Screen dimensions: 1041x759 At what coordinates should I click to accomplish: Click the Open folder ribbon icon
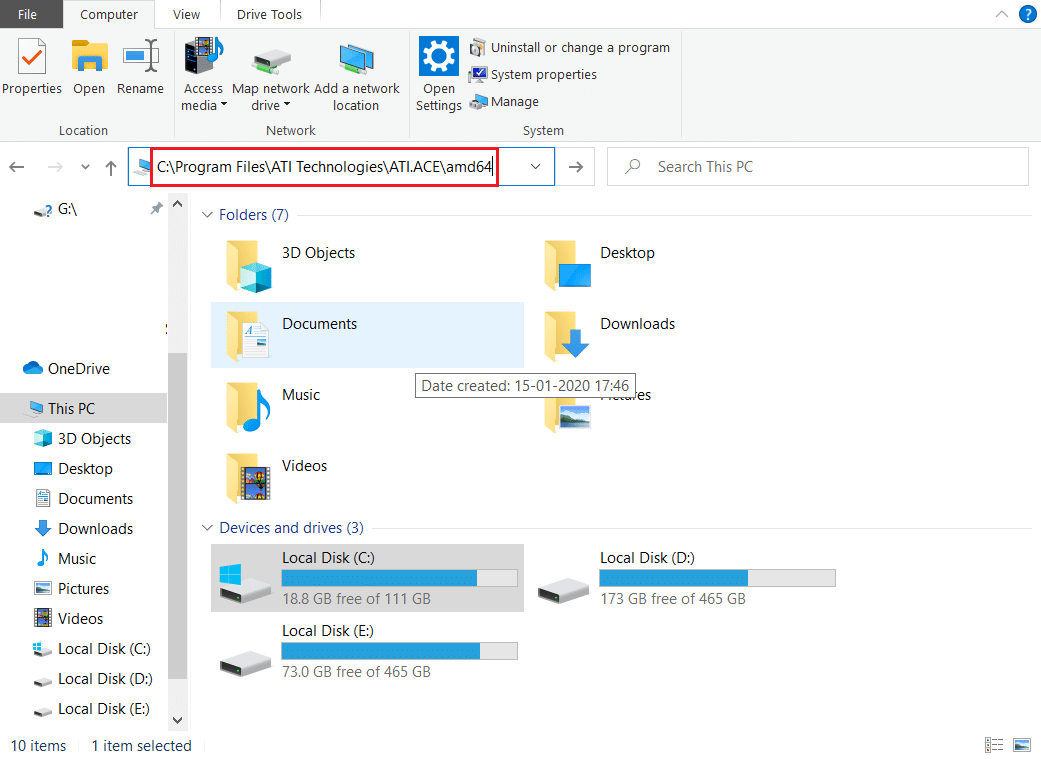pyautogui.click(x=89, y=57)
